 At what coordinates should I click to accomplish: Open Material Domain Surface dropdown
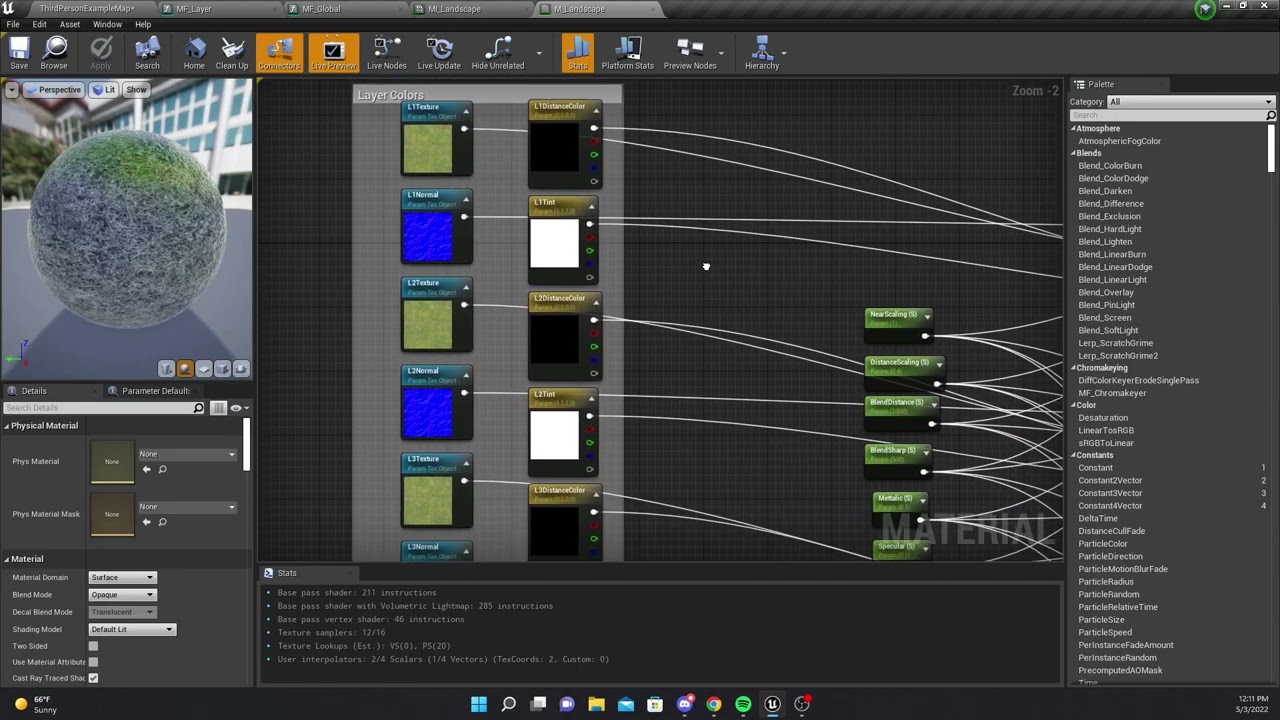pos(122,578)
